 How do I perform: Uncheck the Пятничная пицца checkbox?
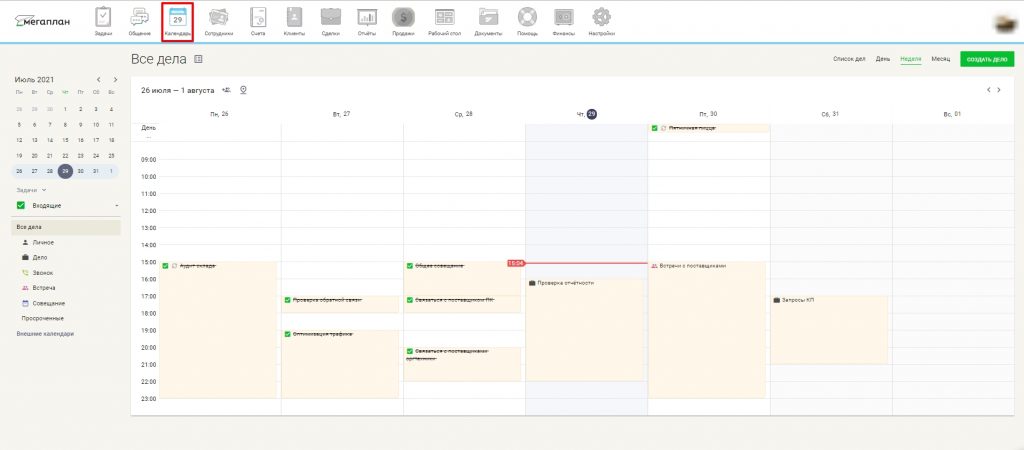click(654, 128)
